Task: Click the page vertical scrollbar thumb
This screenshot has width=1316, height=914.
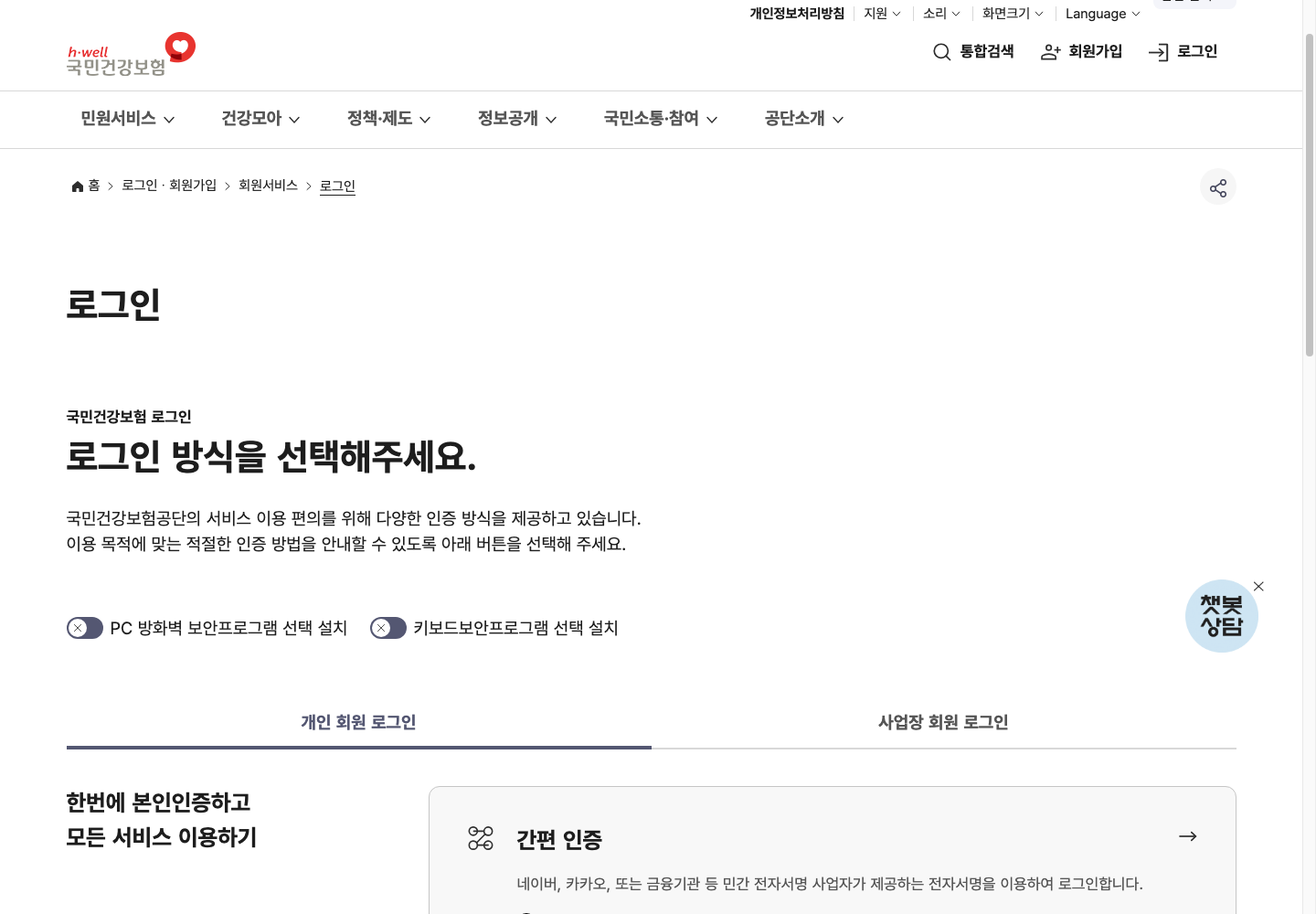Action: [x=1310, y=194]
